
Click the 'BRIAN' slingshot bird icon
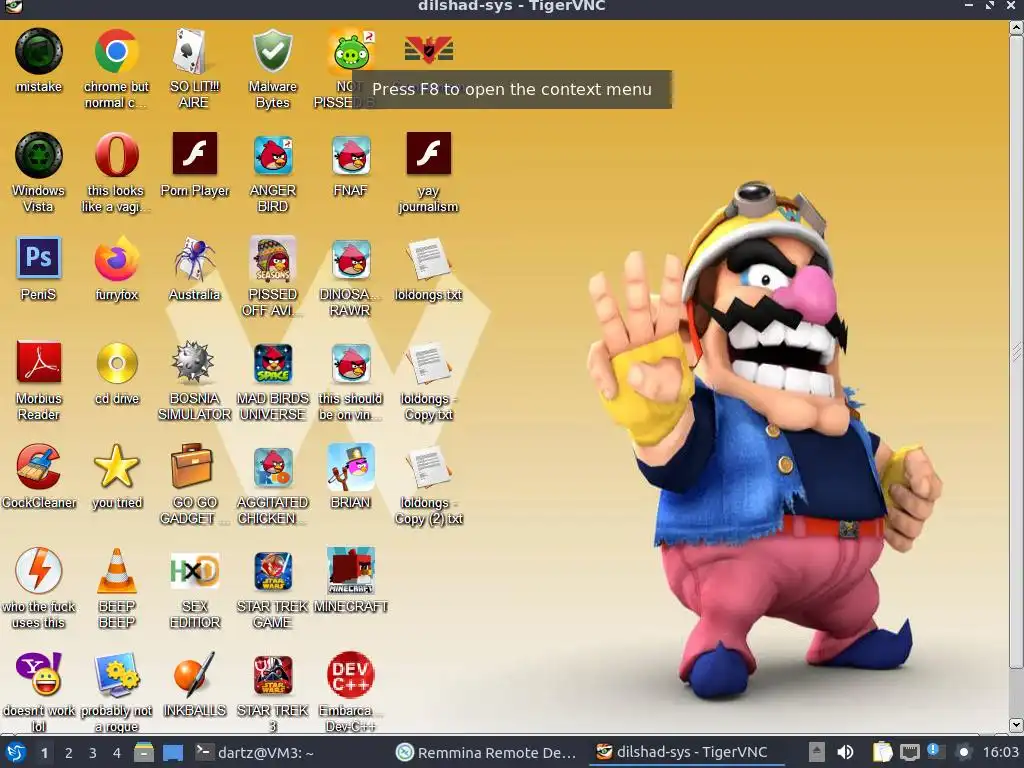tap(351, 466)
